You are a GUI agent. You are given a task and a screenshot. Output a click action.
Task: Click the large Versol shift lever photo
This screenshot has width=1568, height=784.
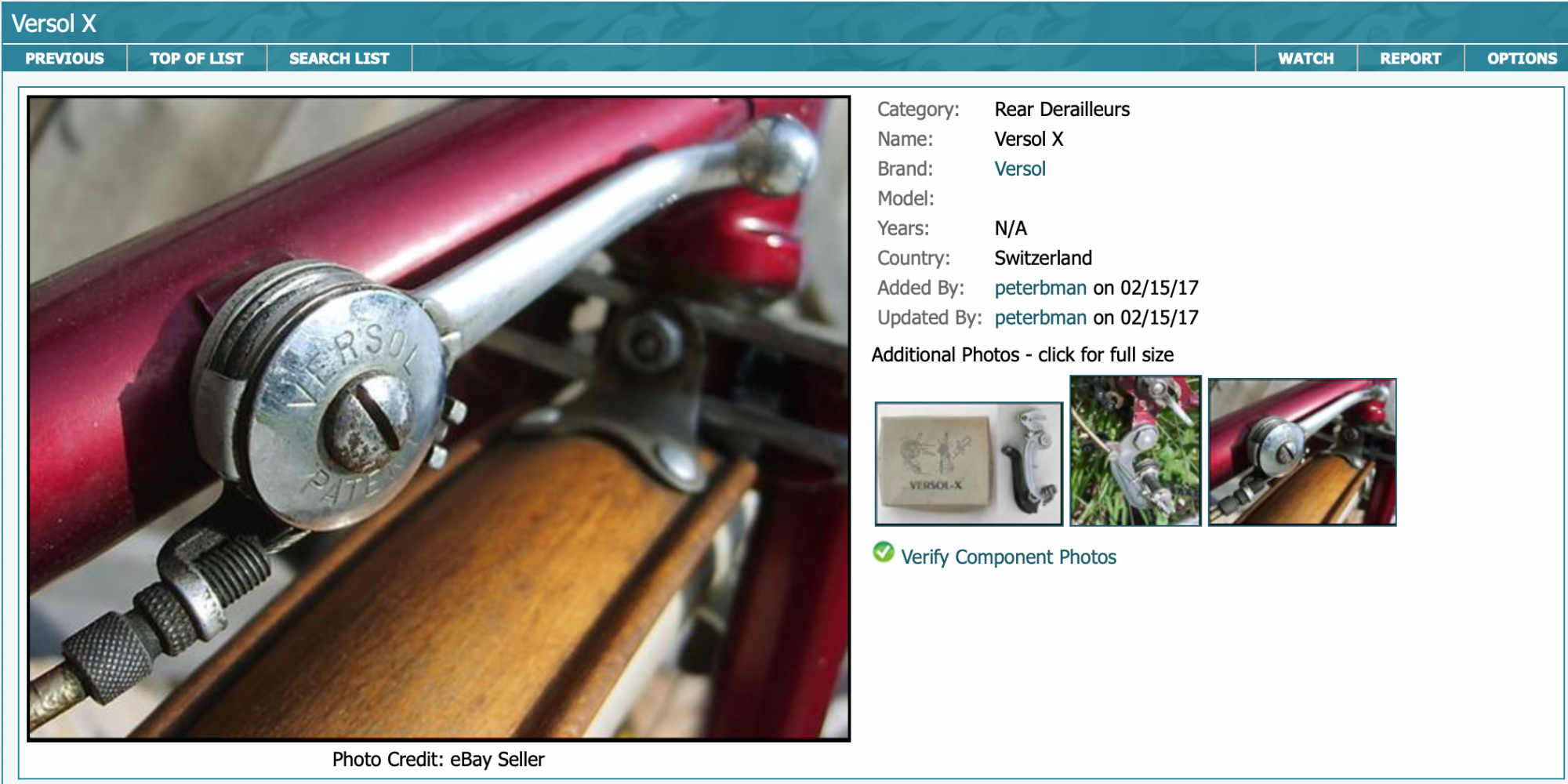coord(438,419)
